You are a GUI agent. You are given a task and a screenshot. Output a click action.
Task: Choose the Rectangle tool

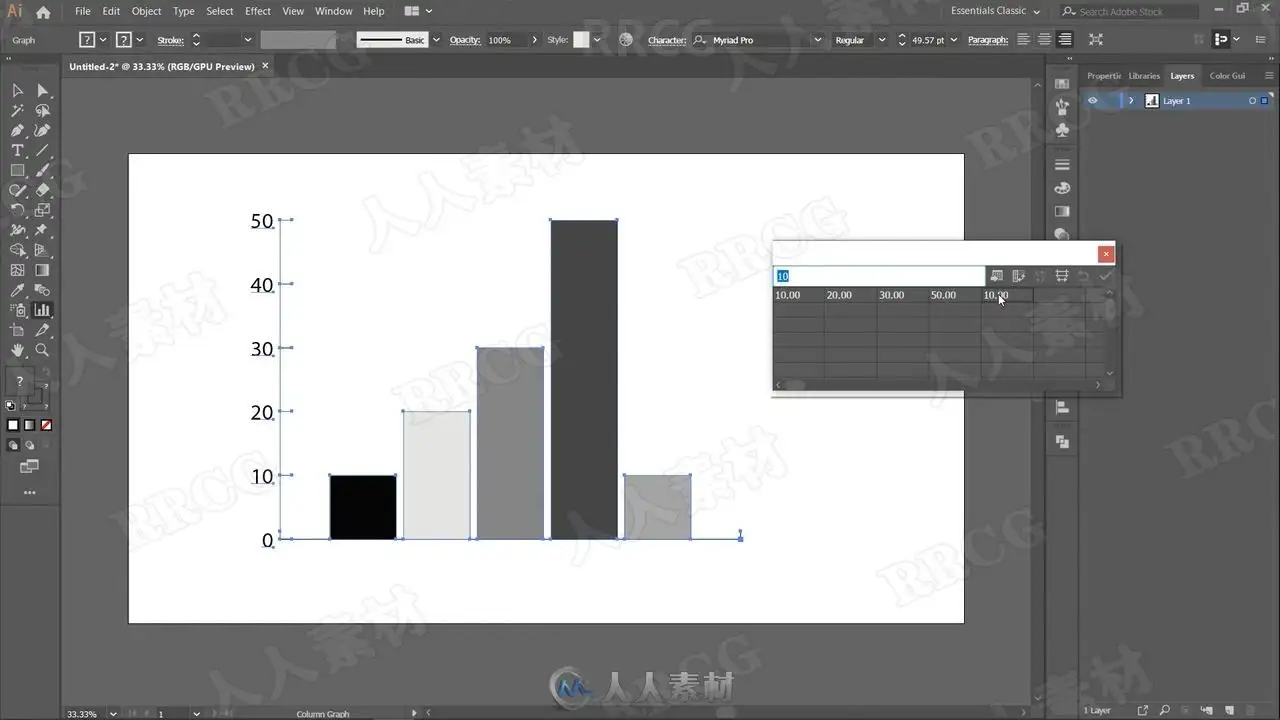click(17, 170)
